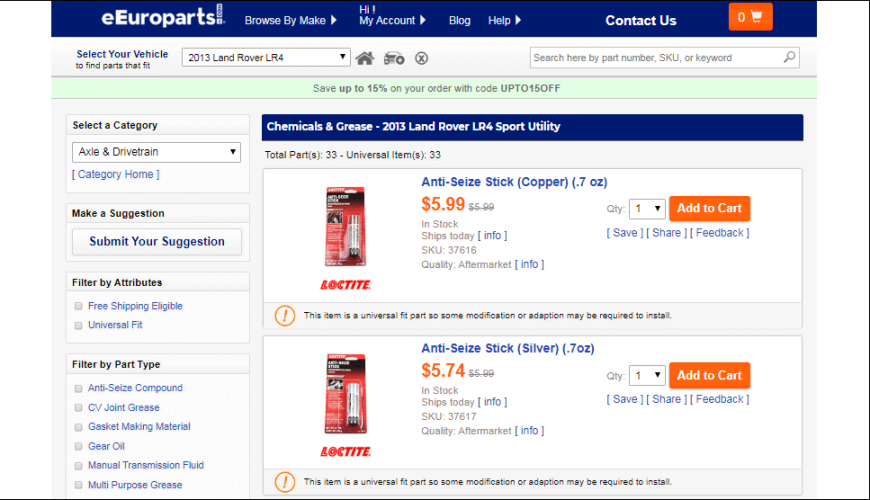Open Anti-Seize Stick Silver product image

point(345,393)
